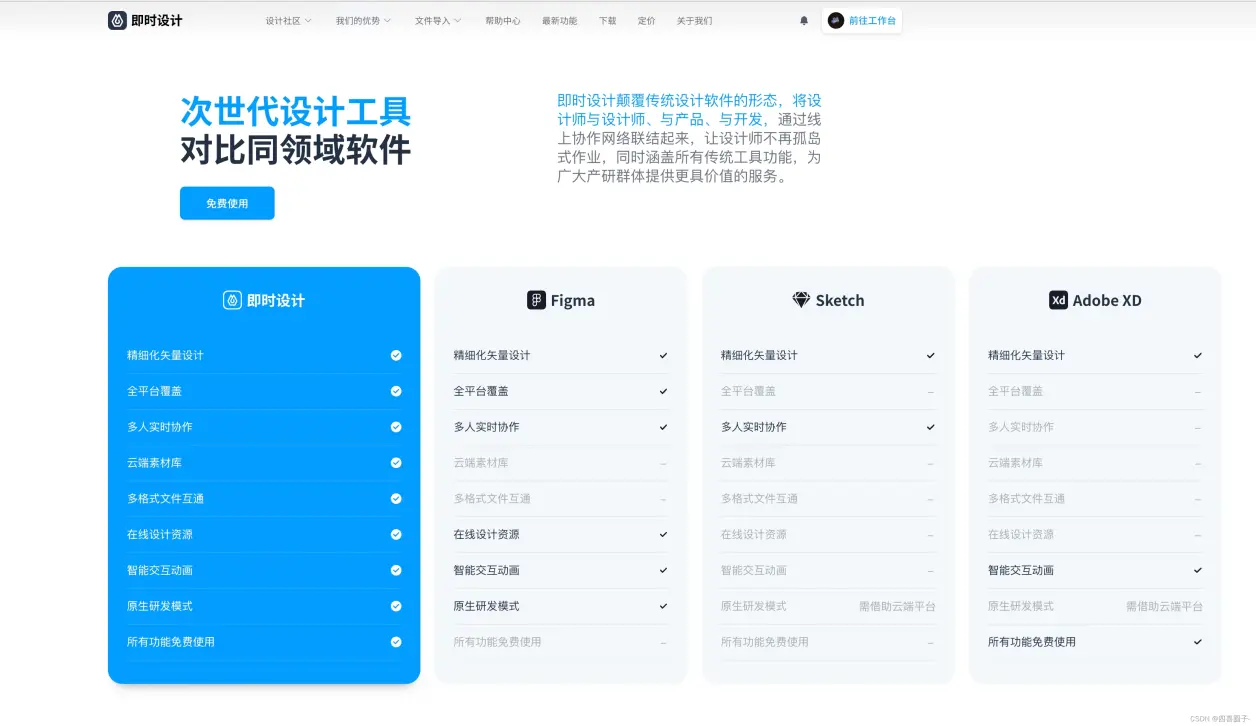
Task: Click 多人实时协作 in the Adobe XD card
Action: 1021,427
